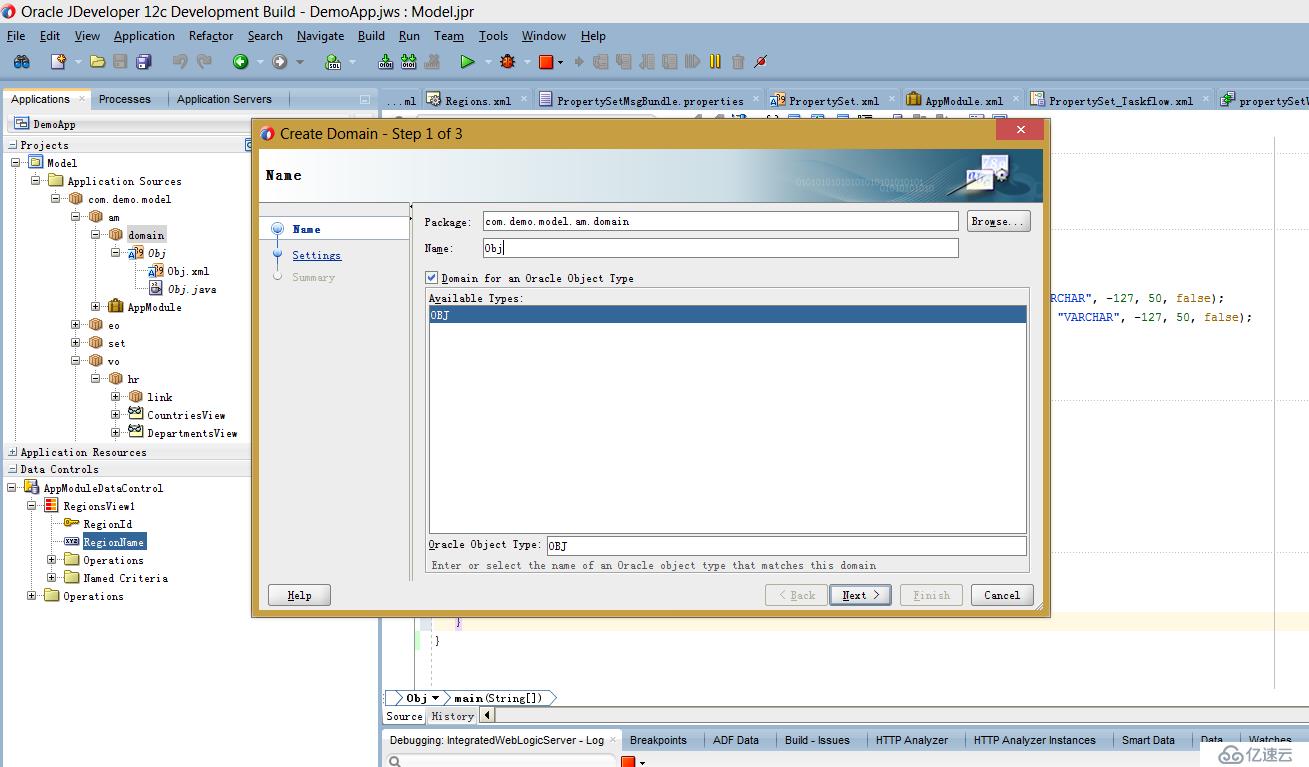Expand the set package node

(x=76, y=343)
